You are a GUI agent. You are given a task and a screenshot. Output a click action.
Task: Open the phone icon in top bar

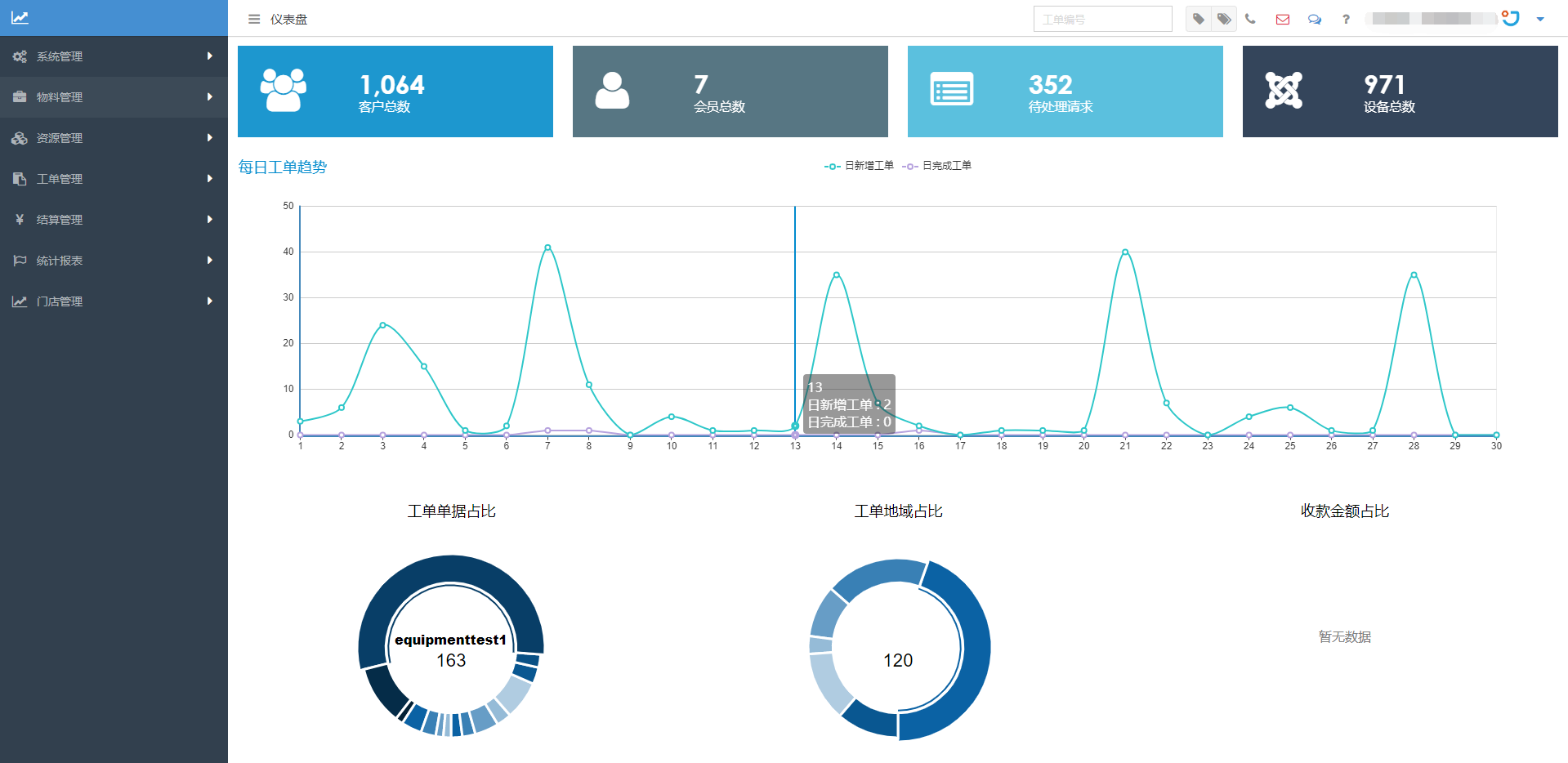pos(1250,19)
